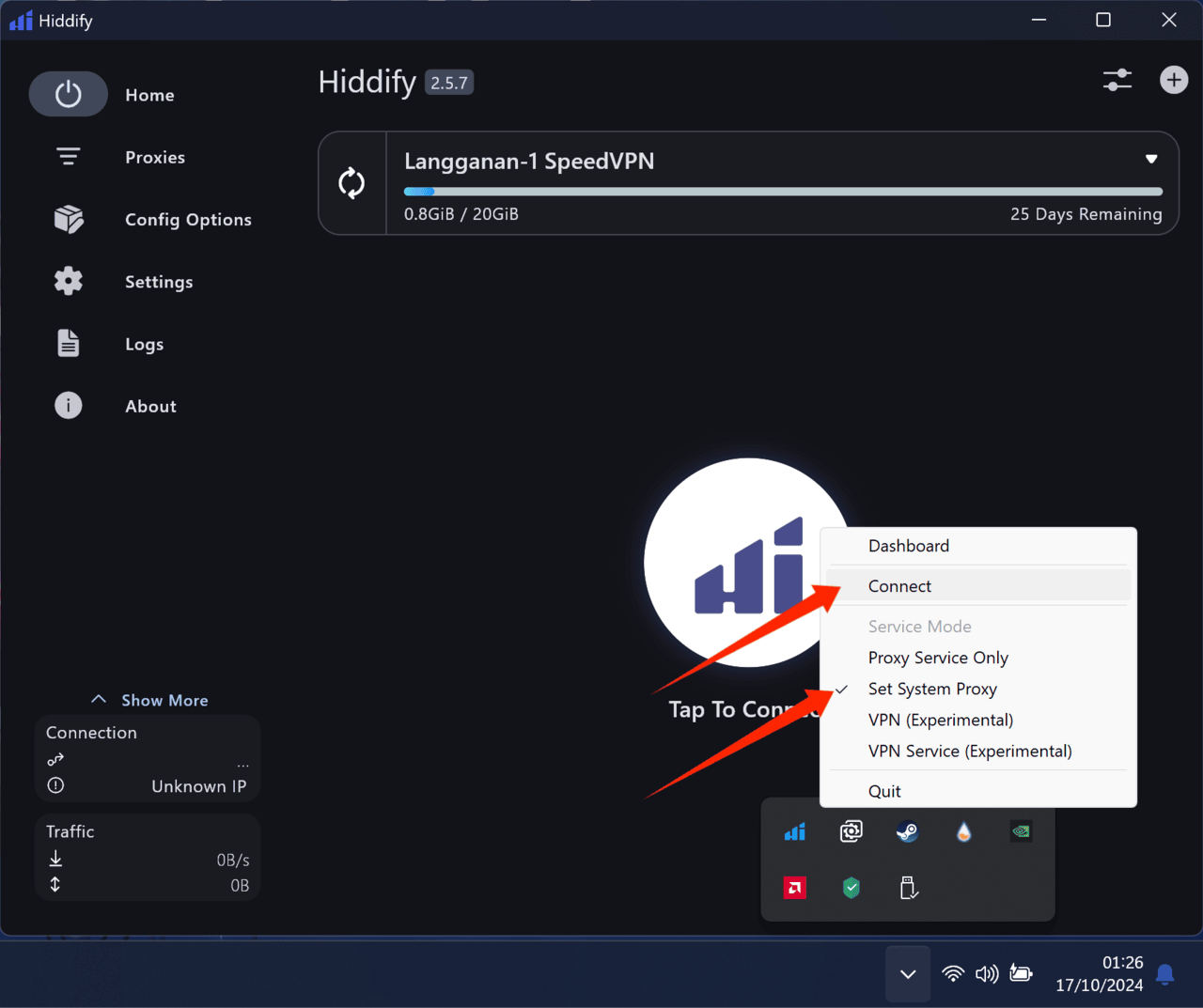
Task: Open the Config Options box icon
Action: (69, 219)
